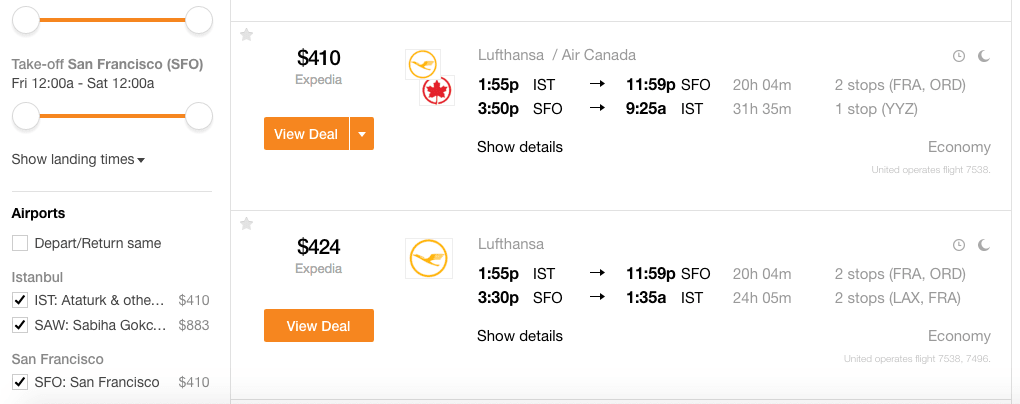The height and width of the screenshot is (404, 1020).
Task: Click the clock icon on $410 result
Action: point(959,57)
